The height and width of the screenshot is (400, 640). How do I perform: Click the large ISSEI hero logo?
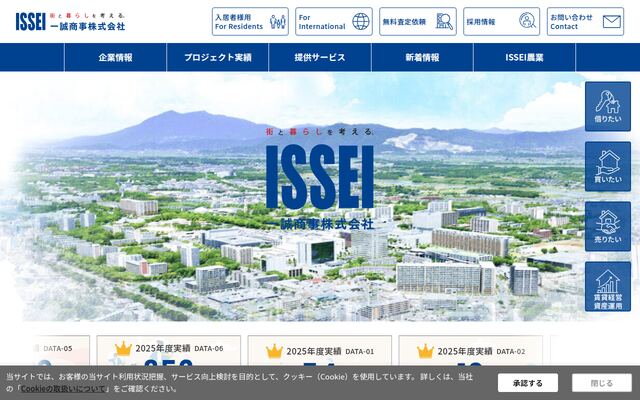coord(320,178)
